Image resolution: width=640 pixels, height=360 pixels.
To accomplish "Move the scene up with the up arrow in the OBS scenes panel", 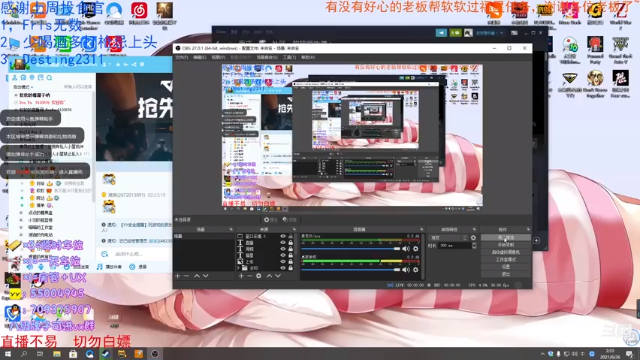I will point(197,276).
